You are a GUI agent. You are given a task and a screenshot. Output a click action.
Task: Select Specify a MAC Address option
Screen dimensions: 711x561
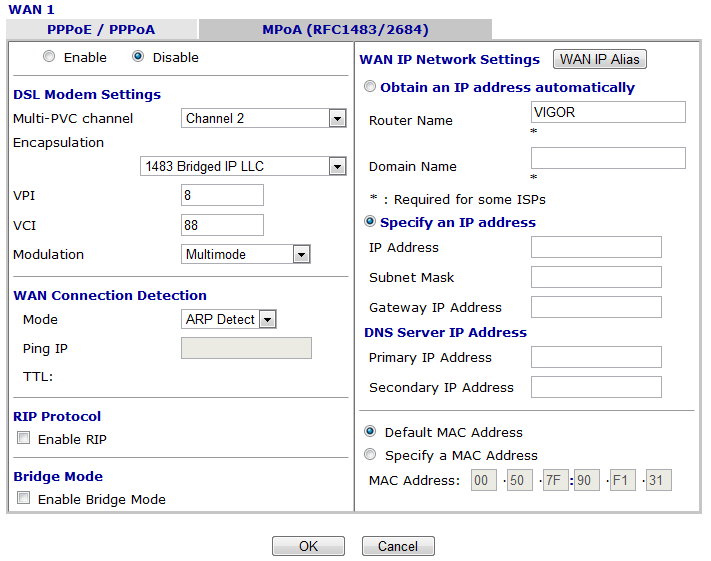point(371,455)
